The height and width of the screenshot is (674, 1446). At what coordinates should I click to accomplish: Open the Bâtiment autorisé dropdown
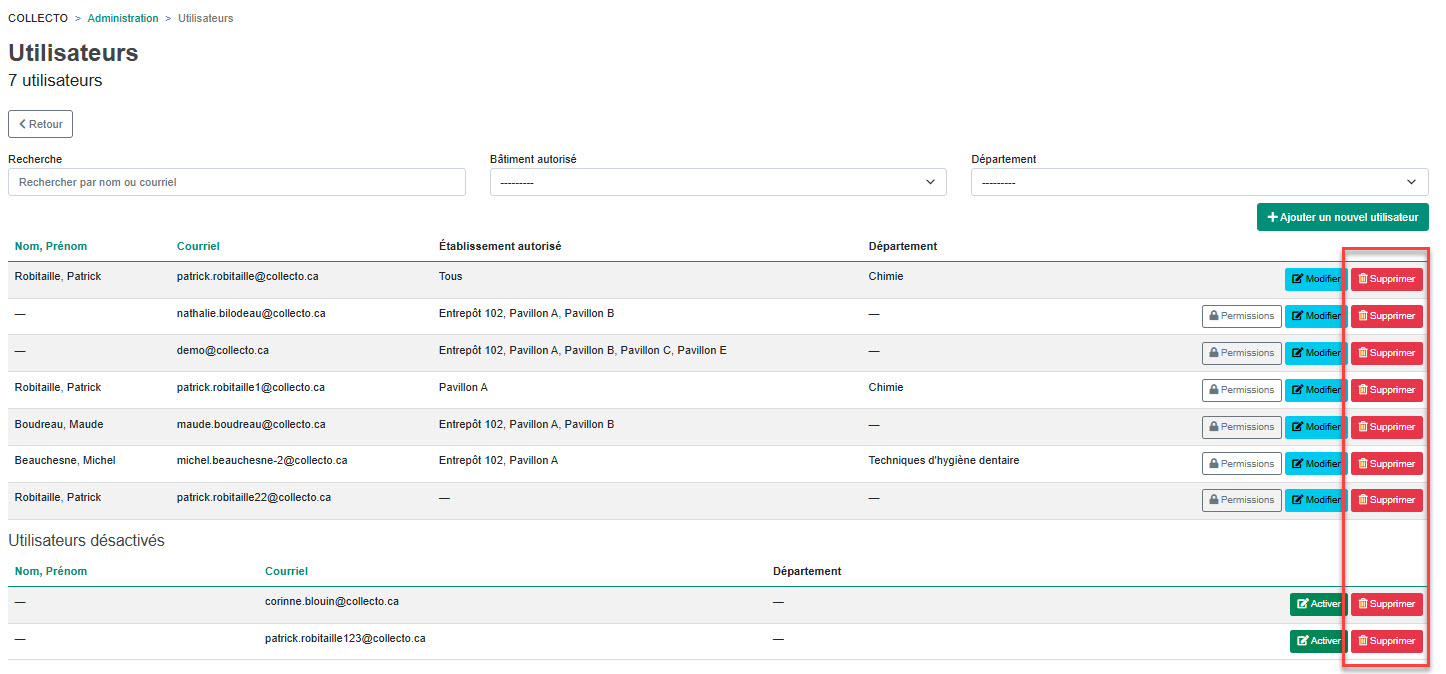717,182
